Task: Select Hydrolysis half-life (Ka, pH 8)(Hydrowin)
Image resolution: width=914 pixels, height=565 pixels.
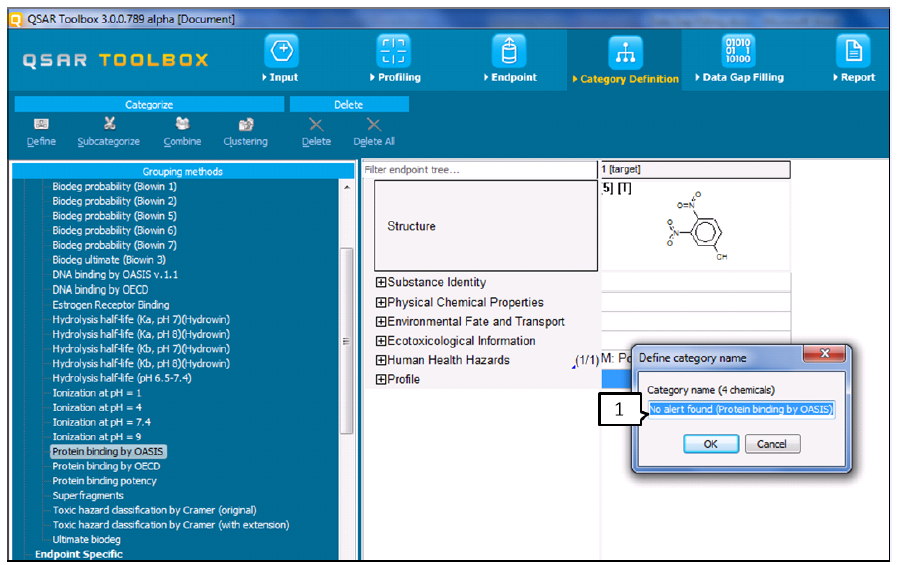Action: click(141, 334)
